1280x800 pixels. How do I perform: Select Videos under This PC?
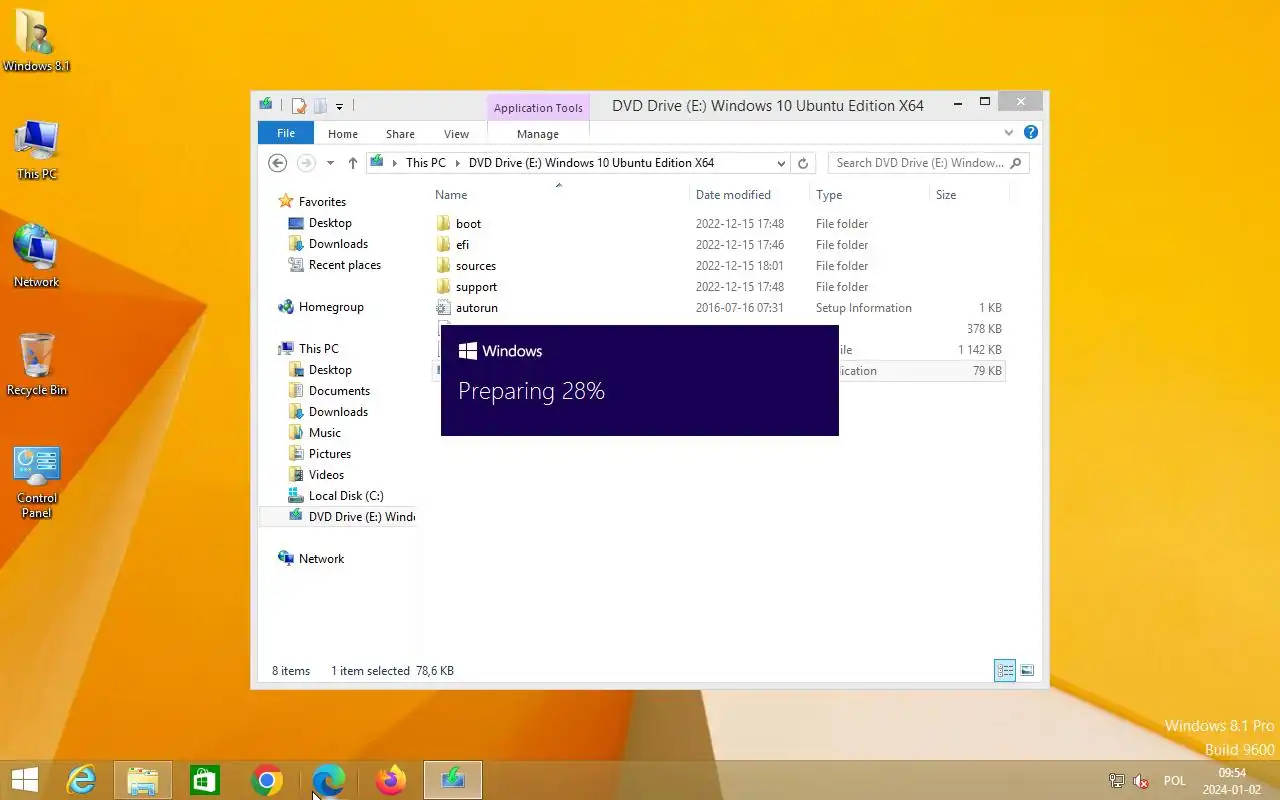[x=326, y=475]
